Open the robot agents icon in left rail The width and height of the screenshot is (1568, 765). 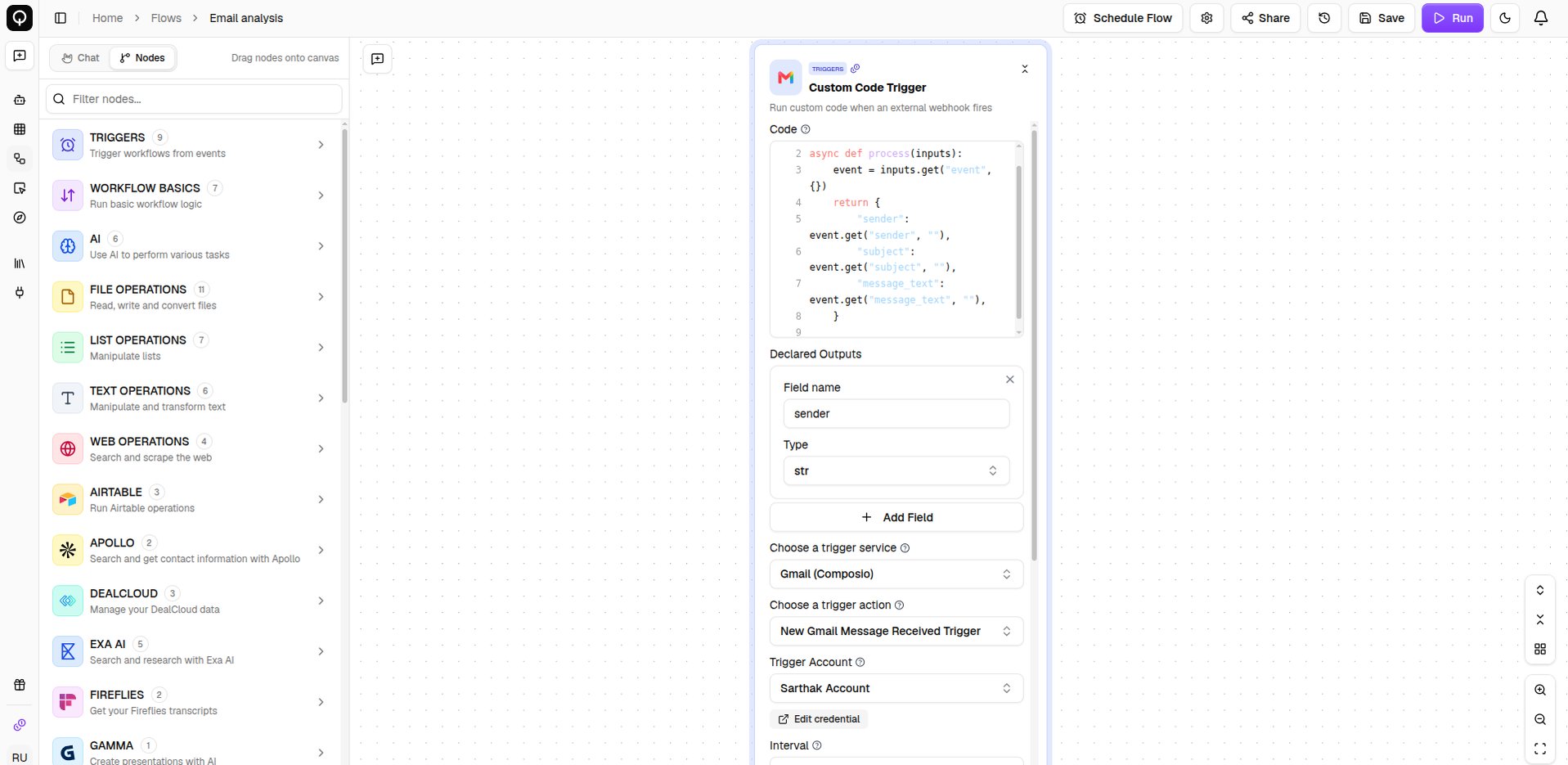(20, 100)
